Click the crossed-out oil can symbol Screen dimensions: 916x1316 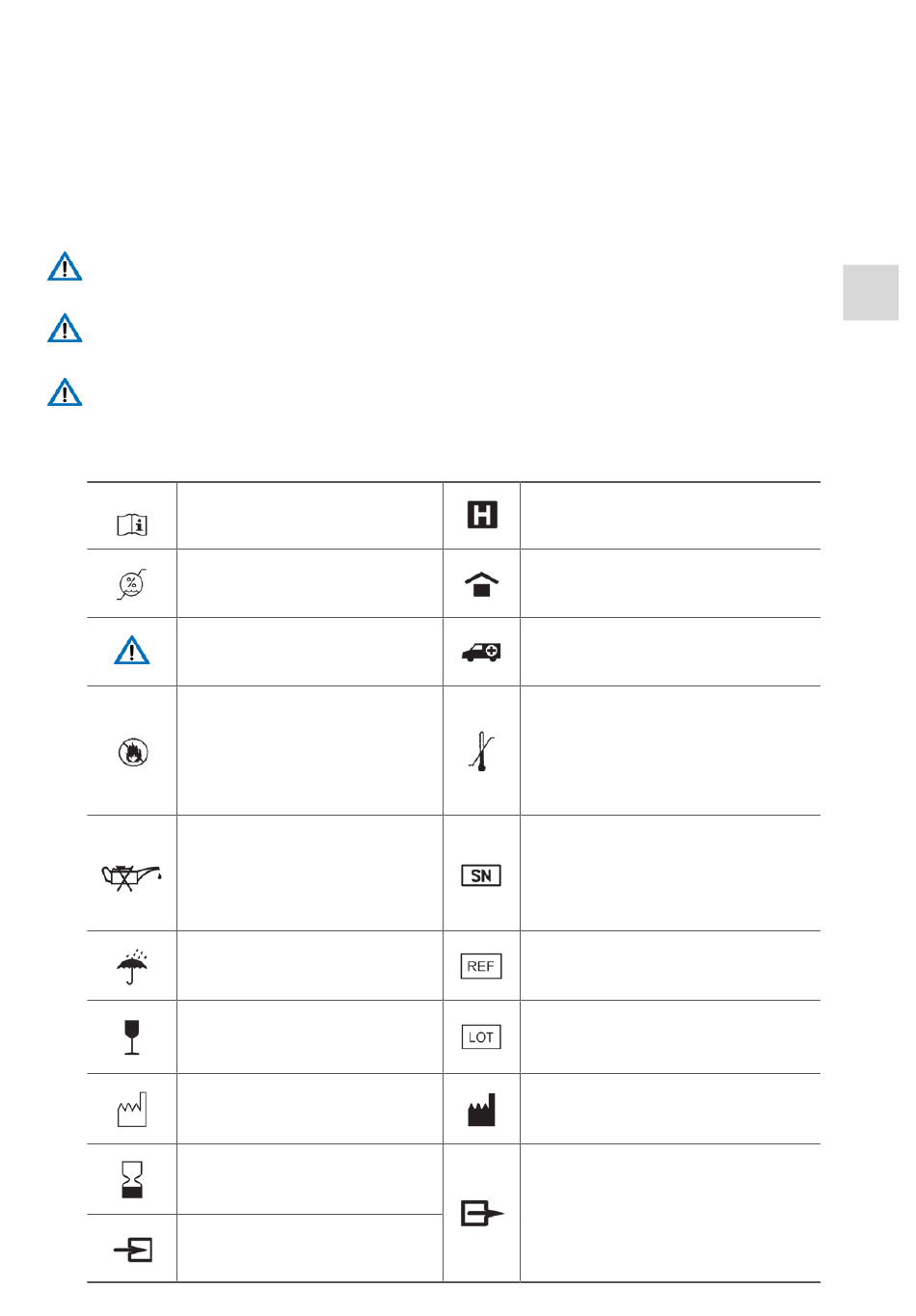[x=132, y=876]
